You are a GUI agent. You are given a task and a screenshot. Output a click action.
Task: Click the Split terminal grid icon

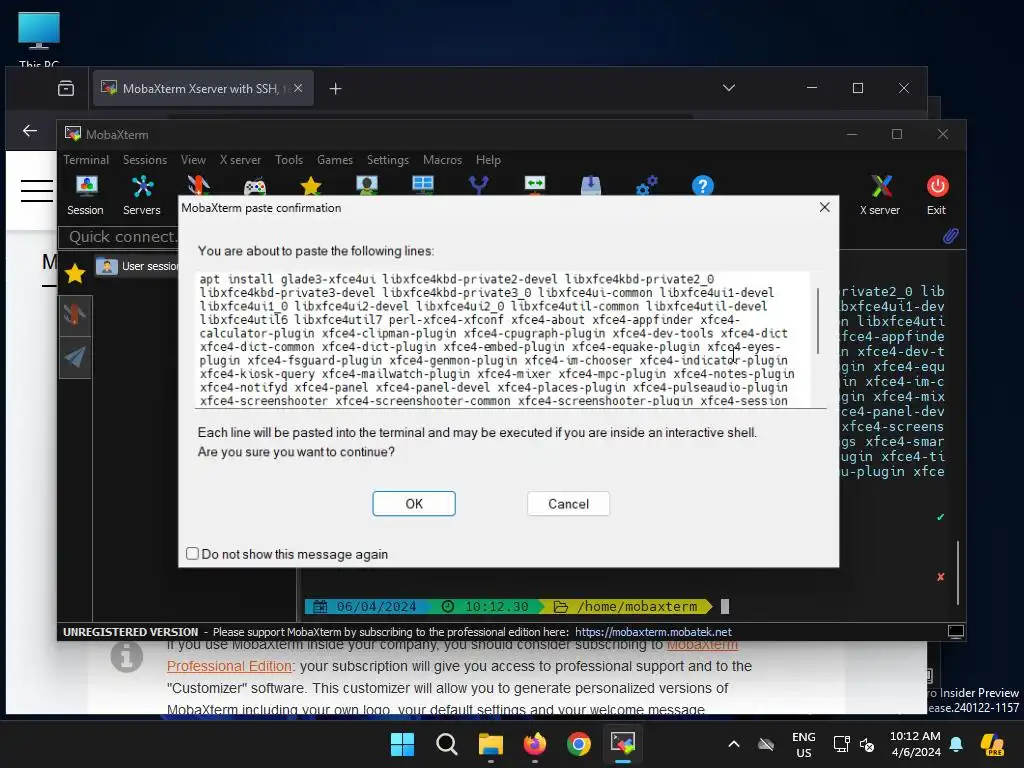pos(423,185)
